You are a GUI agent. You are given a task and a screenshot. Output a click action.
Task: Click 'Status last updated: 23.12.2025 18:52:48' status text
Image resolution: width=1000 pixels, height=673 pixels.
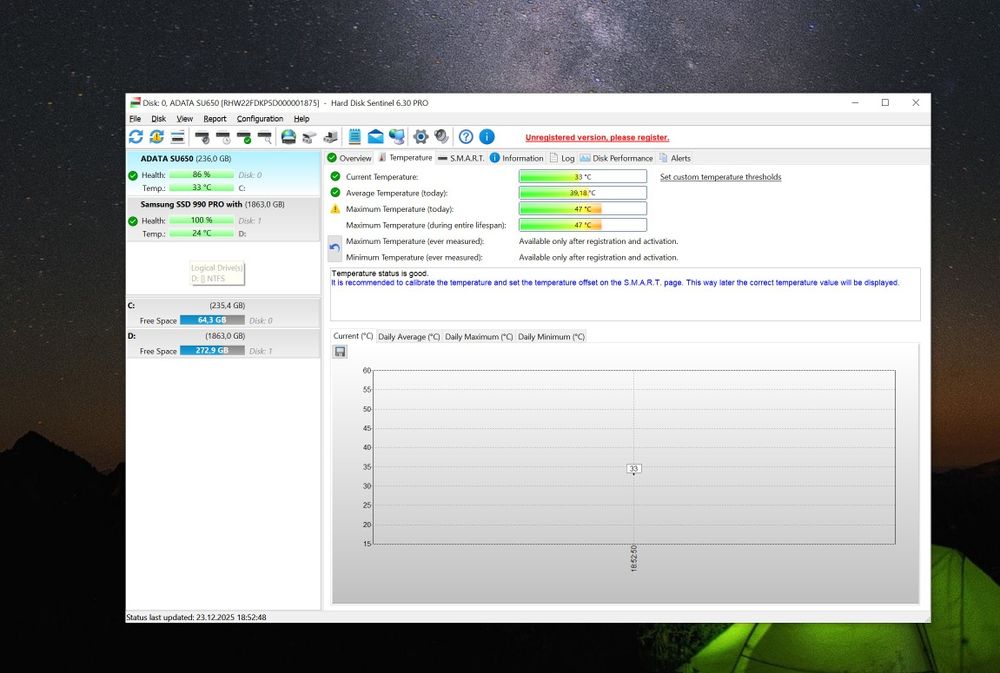coord(196,618)
